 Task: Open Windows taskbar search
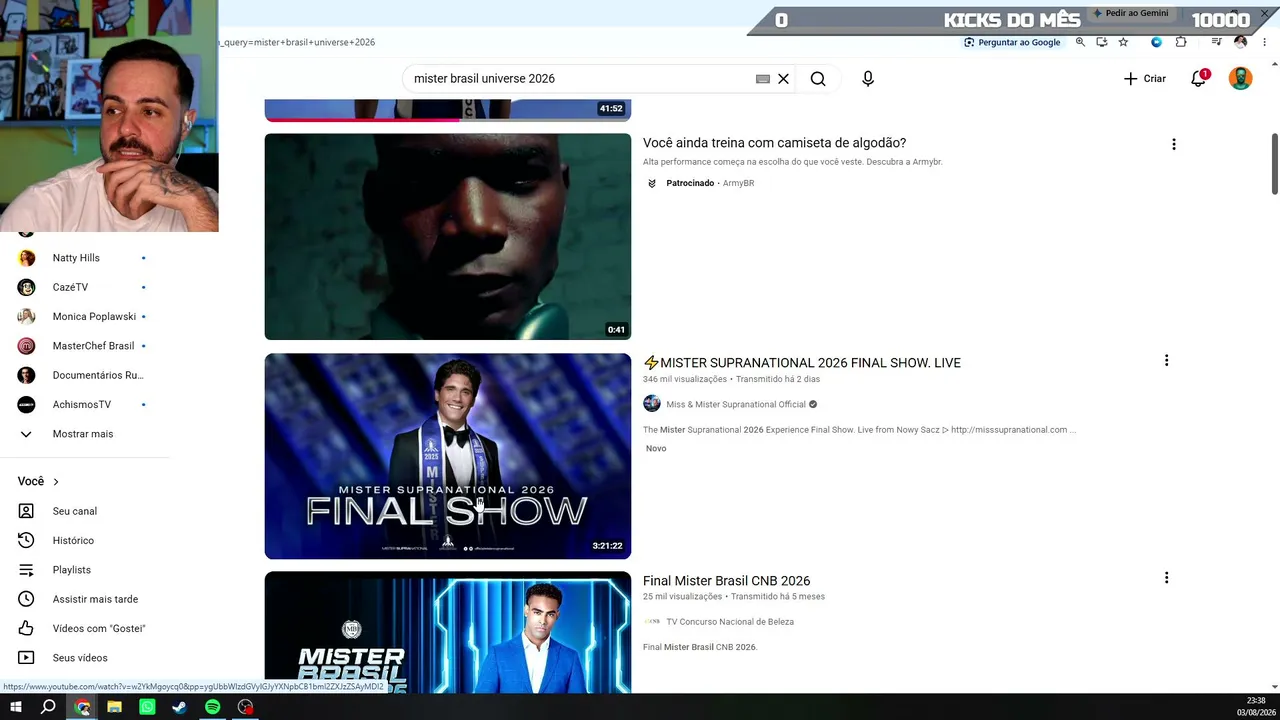[x=48, y=707]
